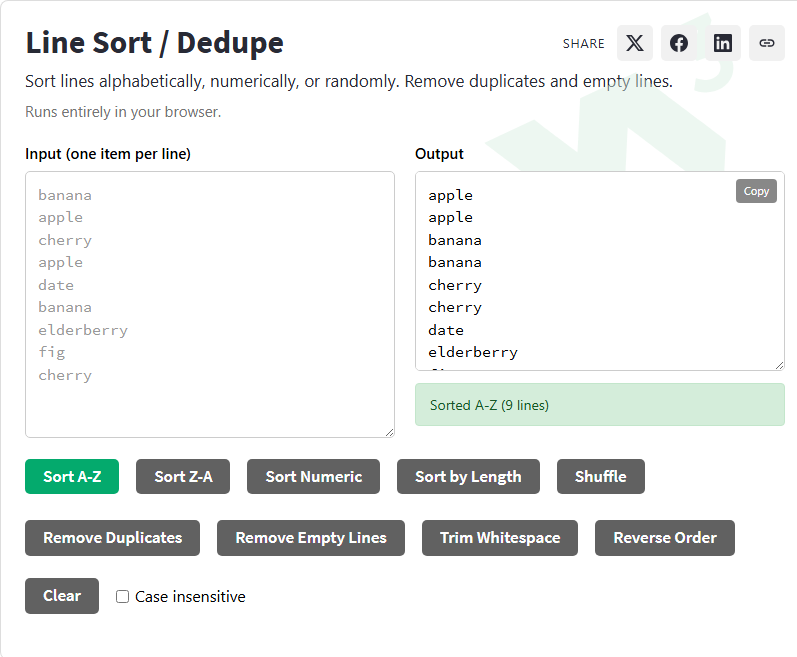Click 'elderberry' in the Output box
Screen dimensions: 797x657
click(x=473, y=352)
